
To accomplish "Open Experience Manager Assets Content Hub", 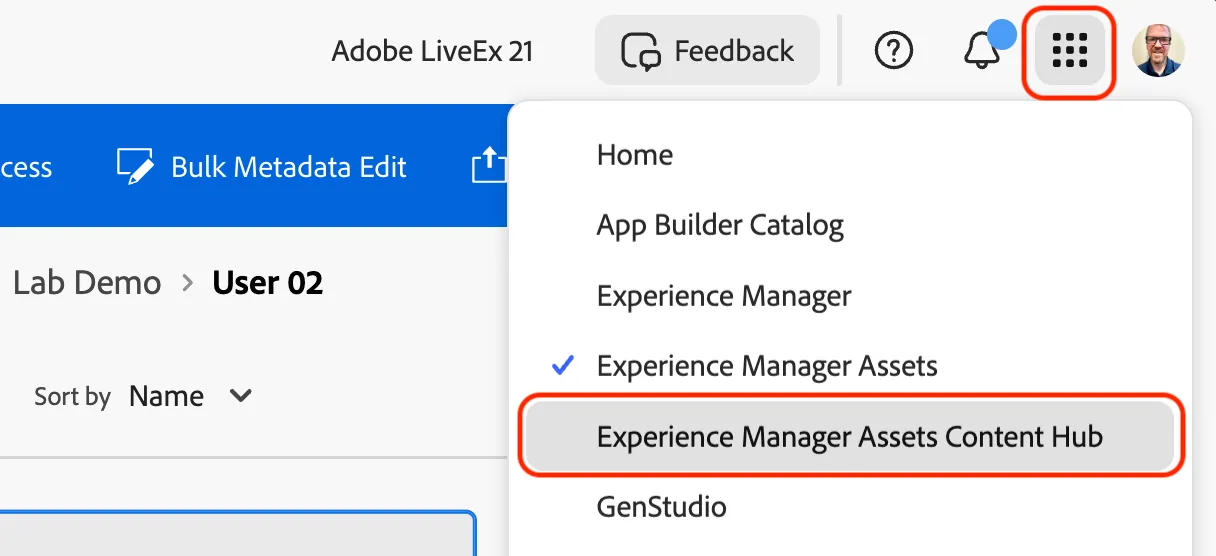I will pos(850,437).
